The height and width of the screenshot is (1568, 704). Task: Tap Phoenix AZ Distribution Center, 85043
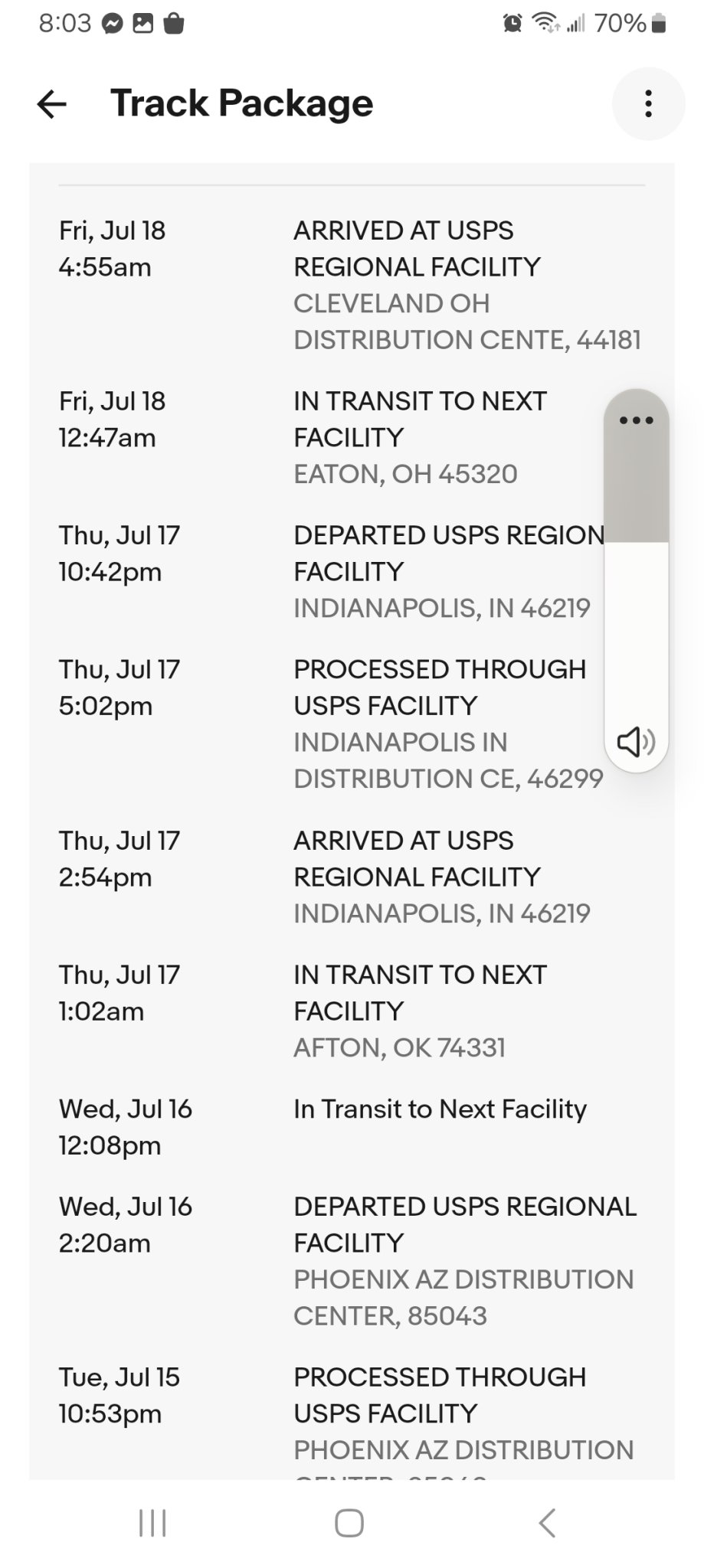point(463,1297)
